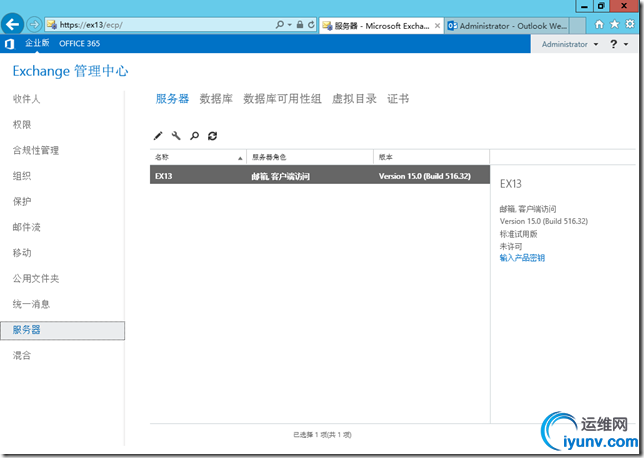The image size is (644, 458).
Task: Open browser tools gear icon
Action: tap(630, 24)
